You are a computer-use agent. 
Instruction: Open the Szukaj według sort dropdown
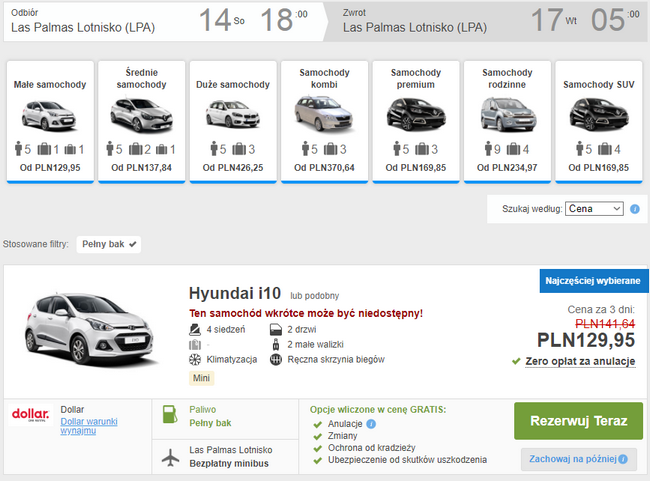[x=594, y=208]
